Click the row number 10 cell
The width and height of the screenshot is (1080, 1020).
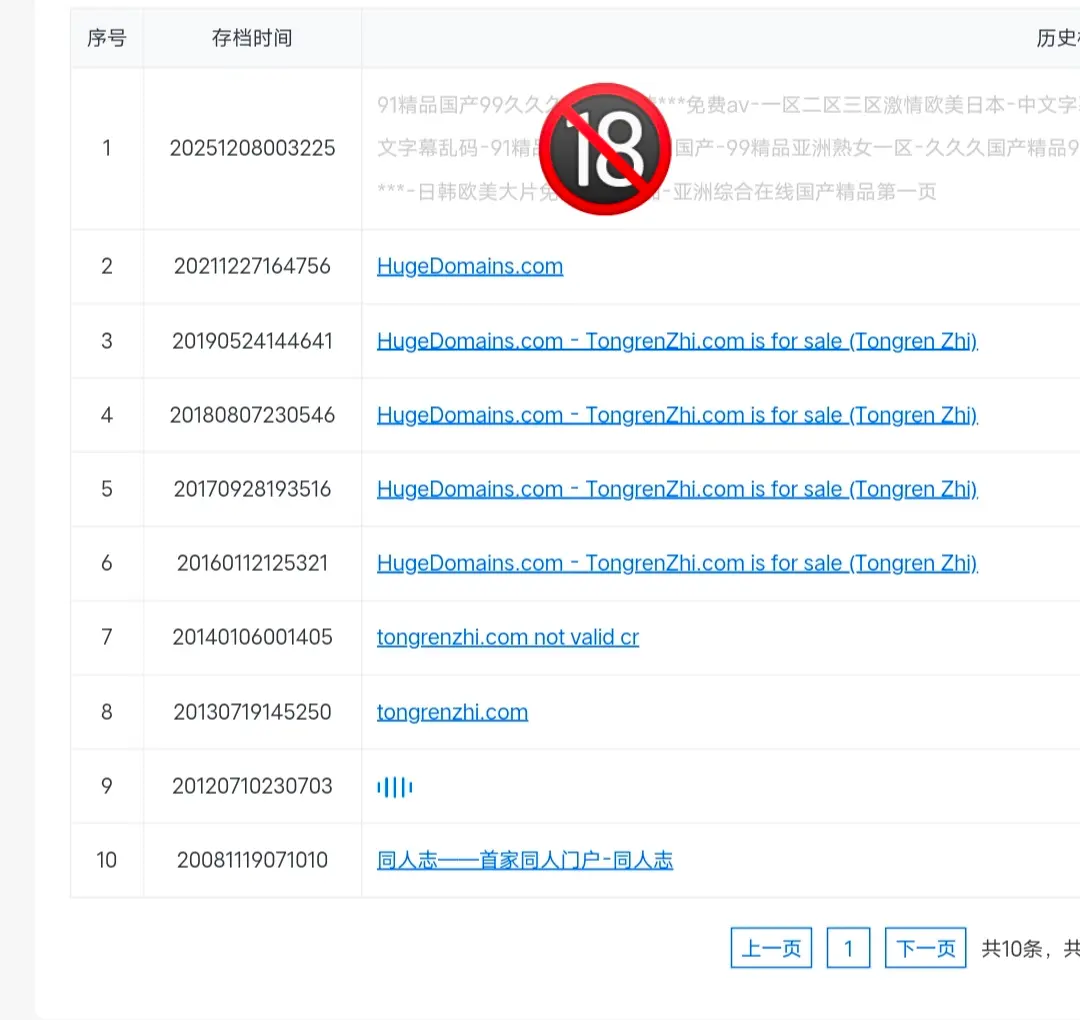[107, 860]
